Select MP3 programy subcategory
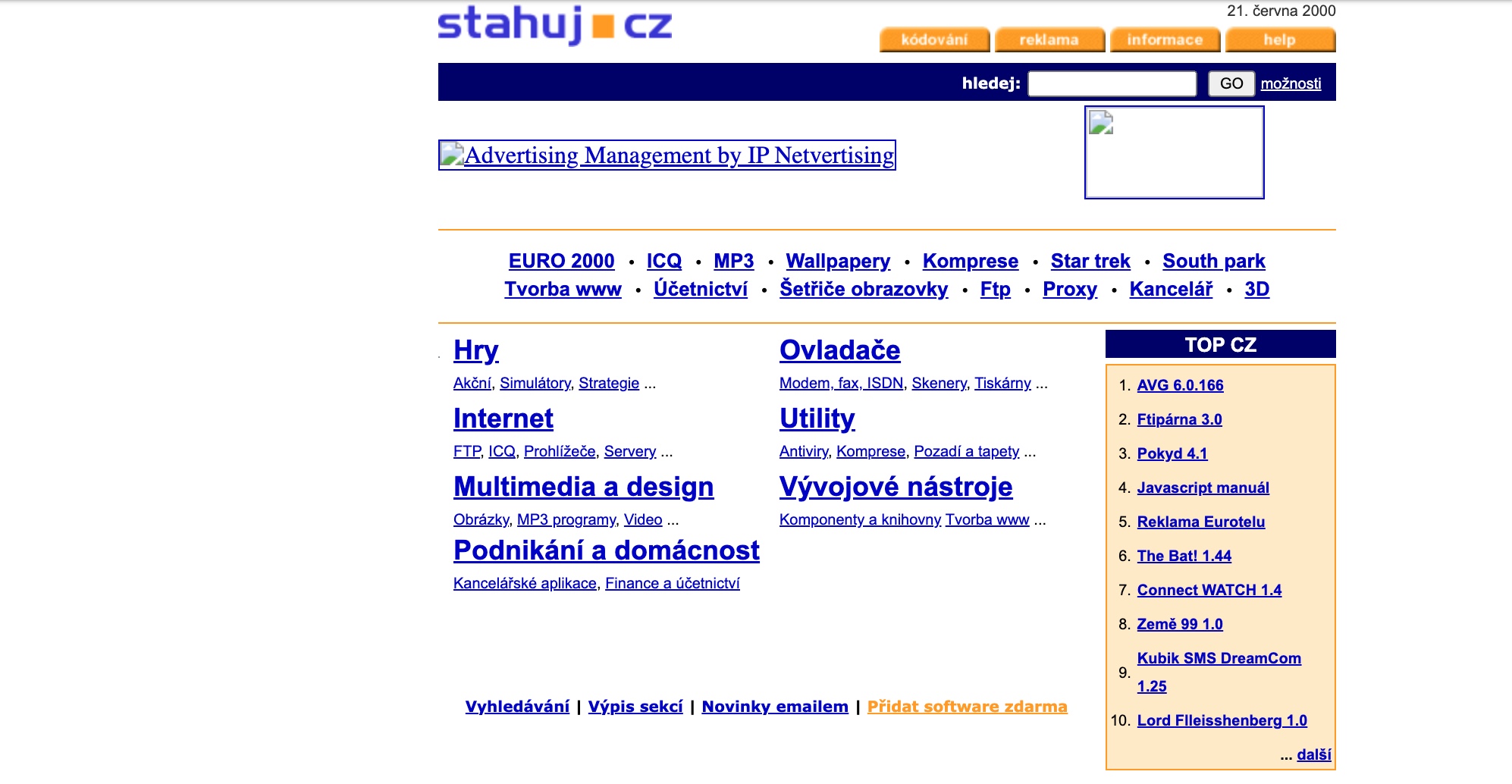1512x784 pixels. point(566,519)
